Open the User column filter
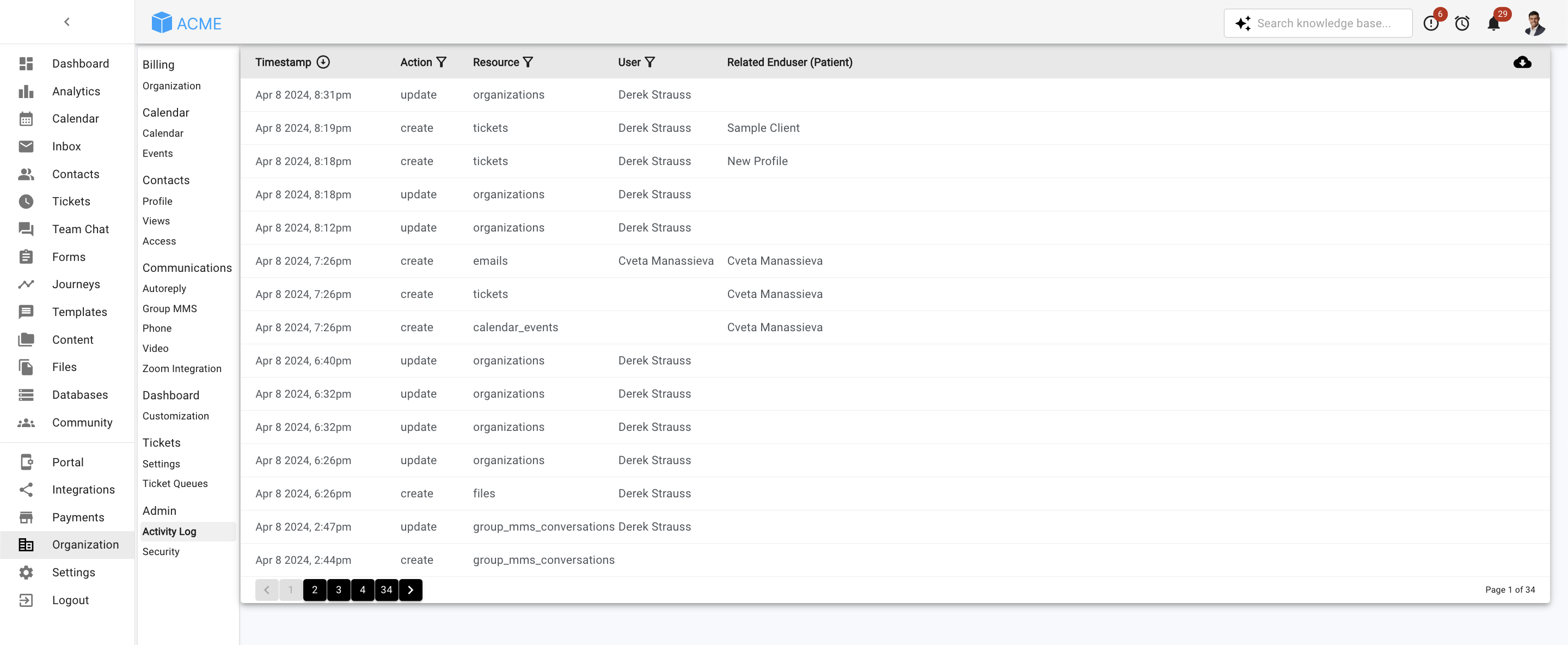This screenshot has height=645, width=1568. click(650, 62)
